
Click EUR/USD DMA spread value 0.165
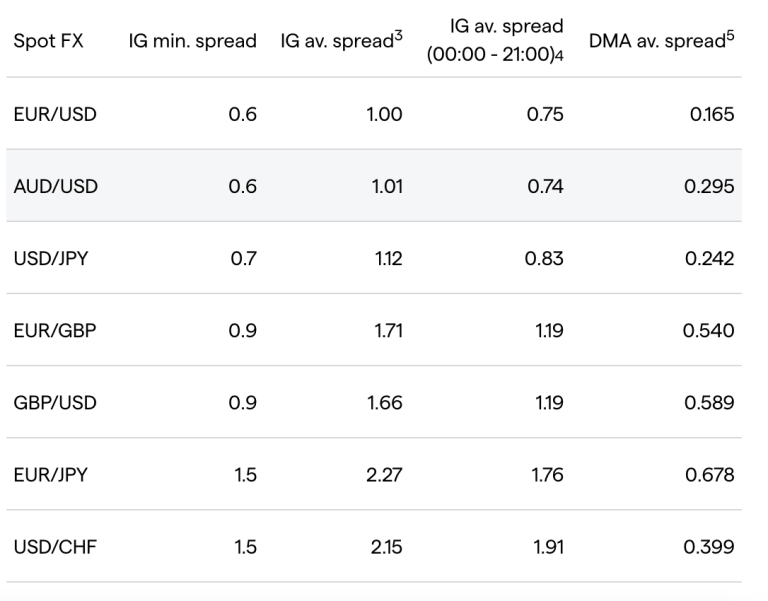click(712, 115)
